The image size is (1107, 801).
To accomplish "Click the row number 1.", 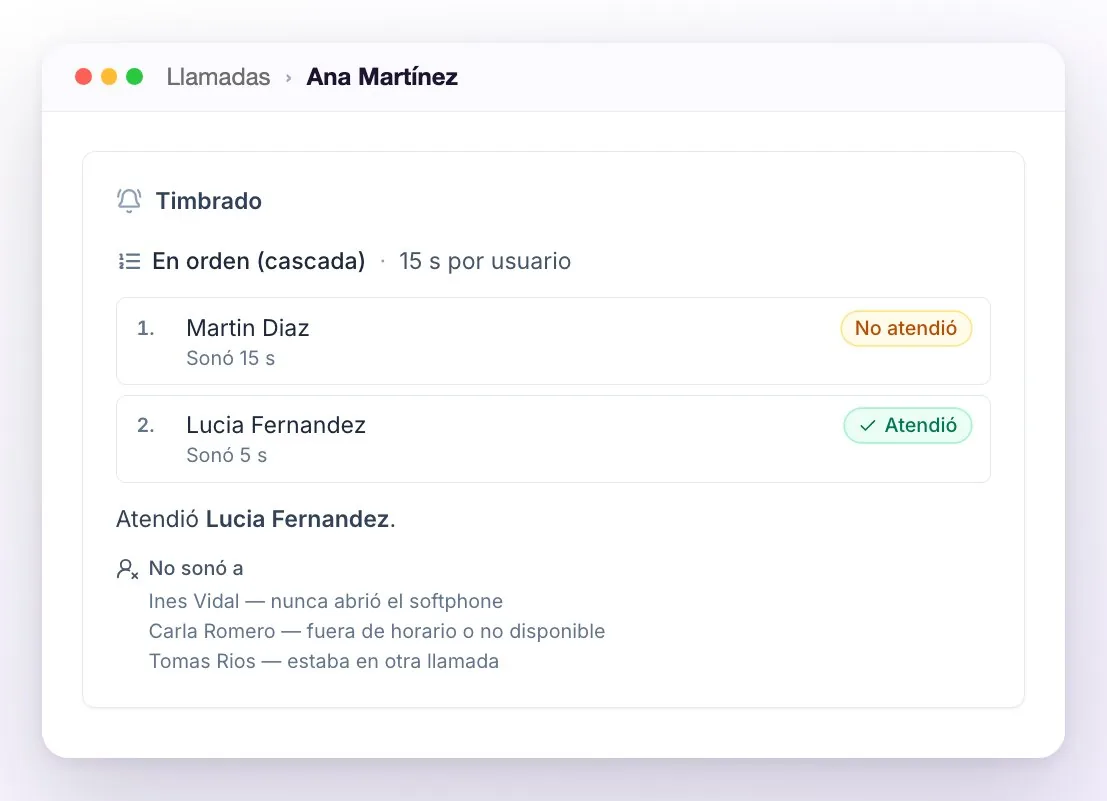I will tap(145, 328).
